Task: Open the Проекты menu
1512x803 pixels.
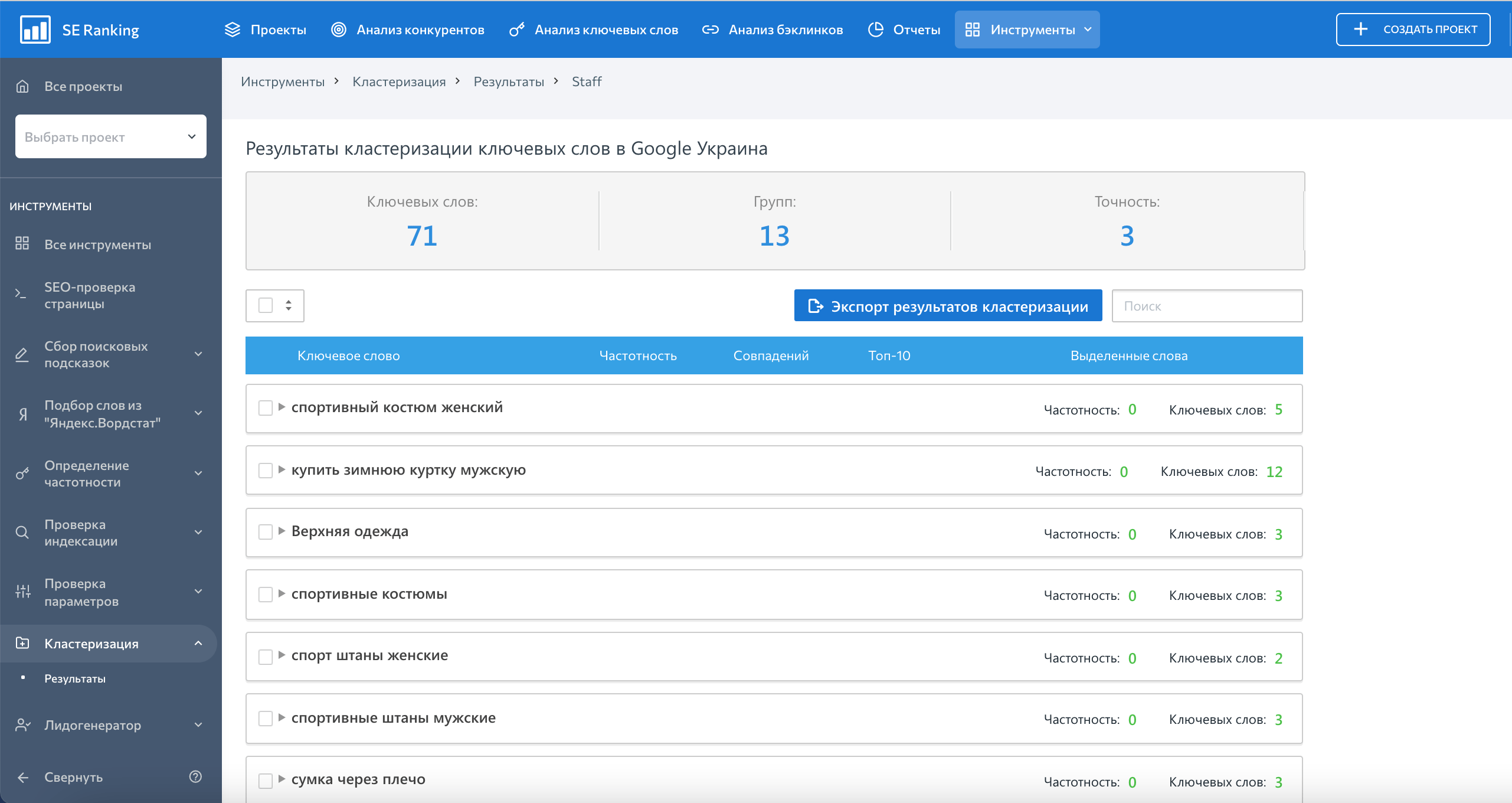Action: [x=266, y=30]
